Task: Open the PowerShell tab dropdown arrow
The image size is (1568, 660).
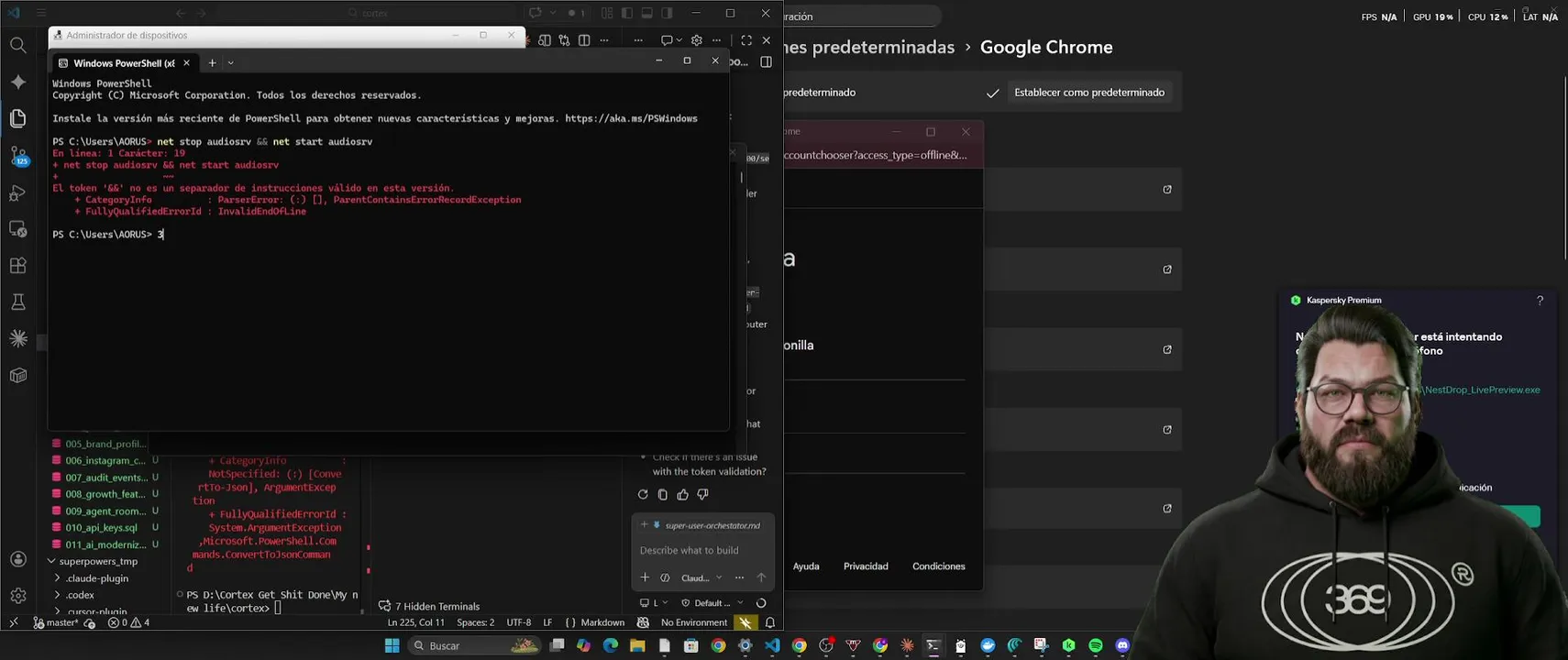Action: 231,62
